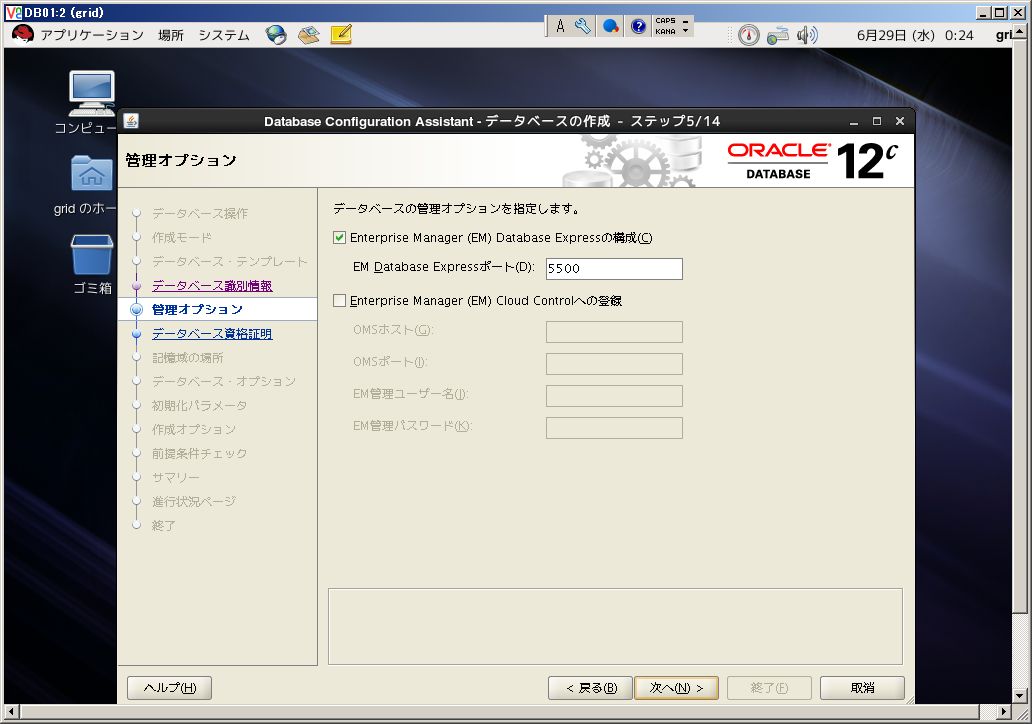The image size is (1032, 724).
Task: Open the grid home folder desktop icon
Action: coord(91,172)
